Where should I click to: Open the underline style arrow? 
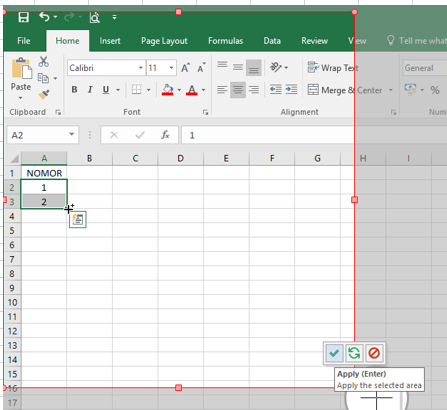(118, 90)
